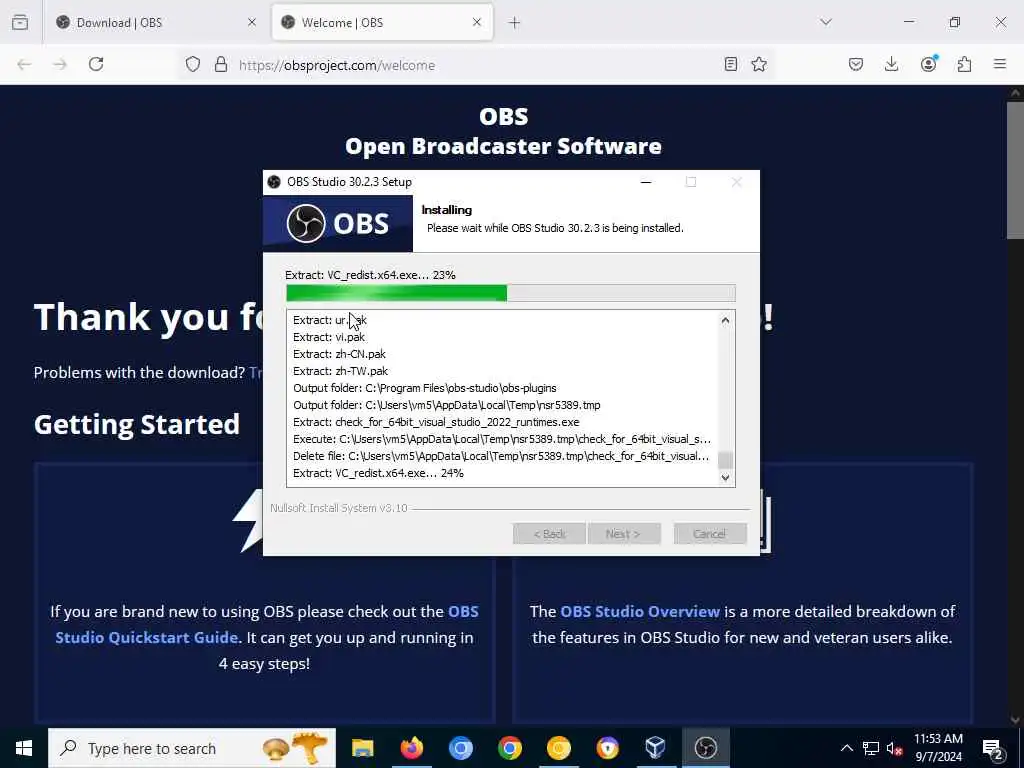This screenshot has height=768, width=1024.
Task: Open Firefox from the taskbar
Action: [411, 748]
